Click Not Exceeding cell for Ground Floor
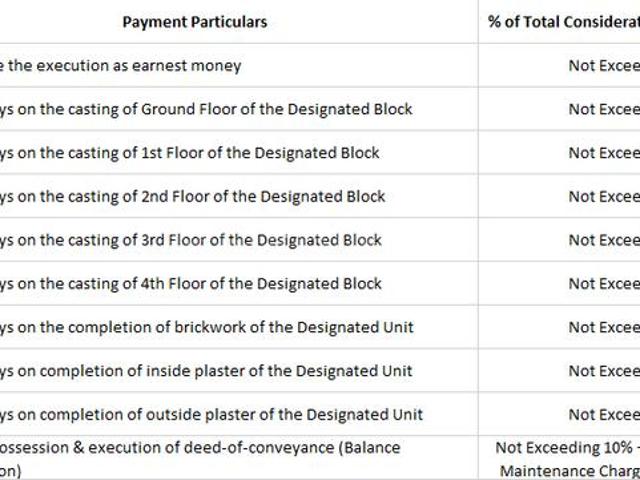This screenshot has width=640, height=480. point(604,109)
